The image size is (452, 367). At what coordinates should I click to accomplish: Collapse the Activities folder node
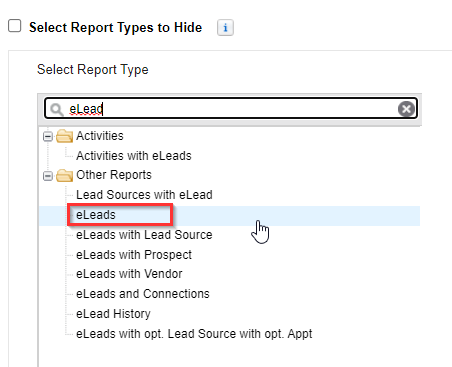pyautogui.click(x=48, y=136)
